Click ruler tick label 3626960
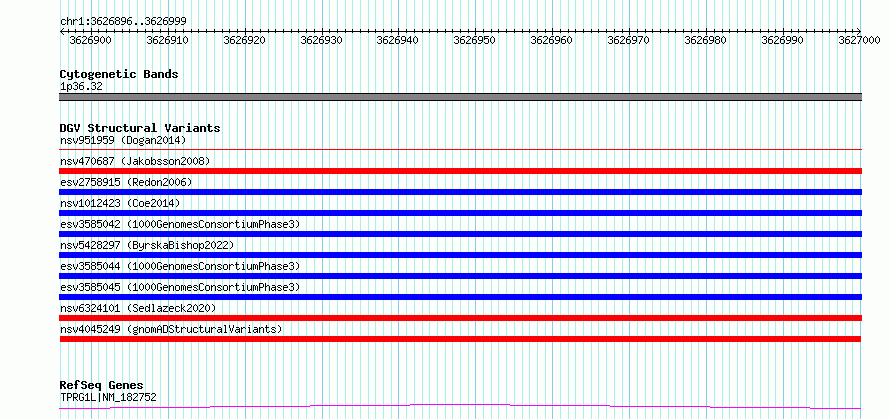Viewport: 890px width, 419px height. 552,40
